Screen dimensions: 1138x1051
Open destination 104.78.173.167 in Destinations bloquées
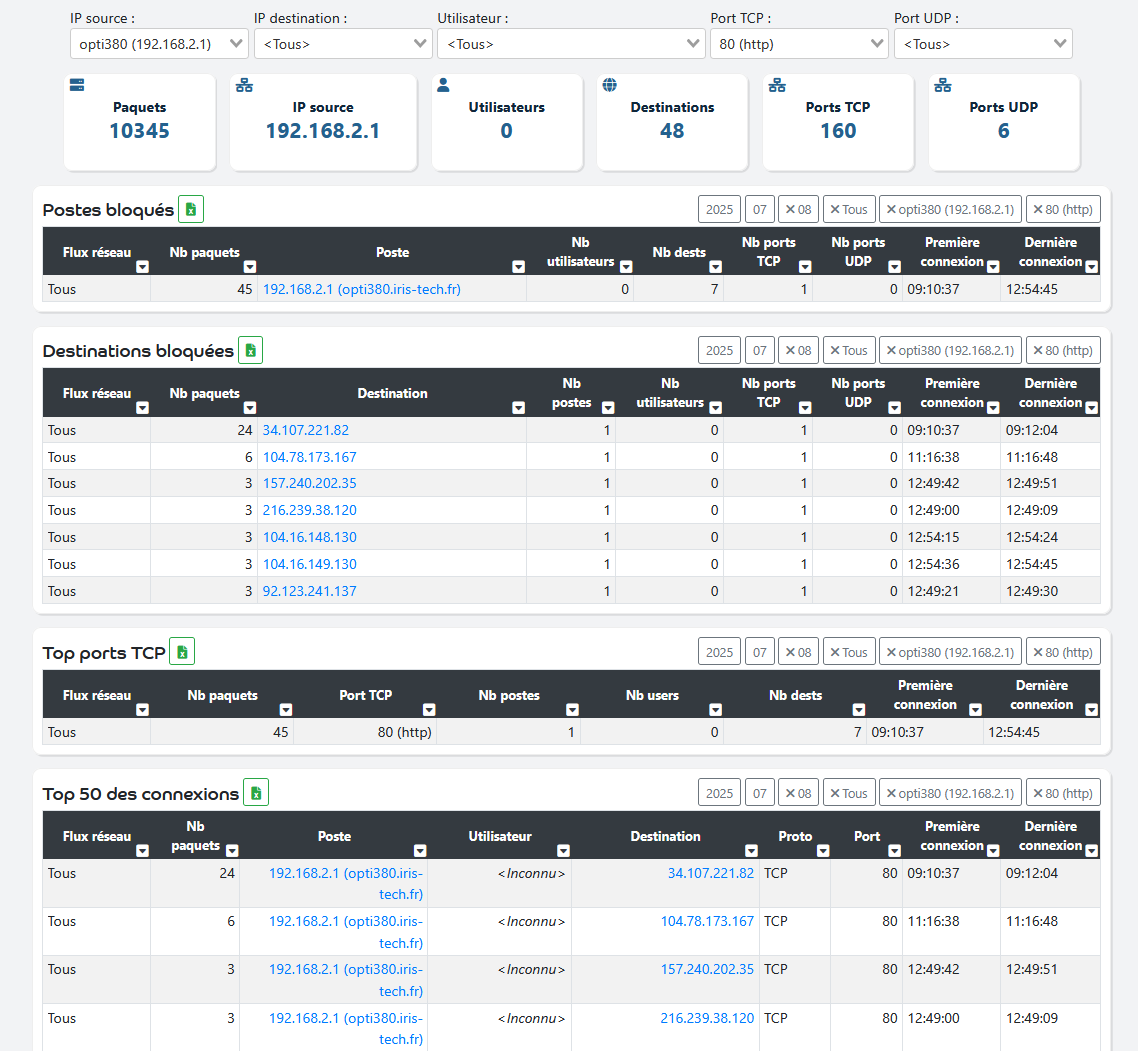[x=309, y=457]
